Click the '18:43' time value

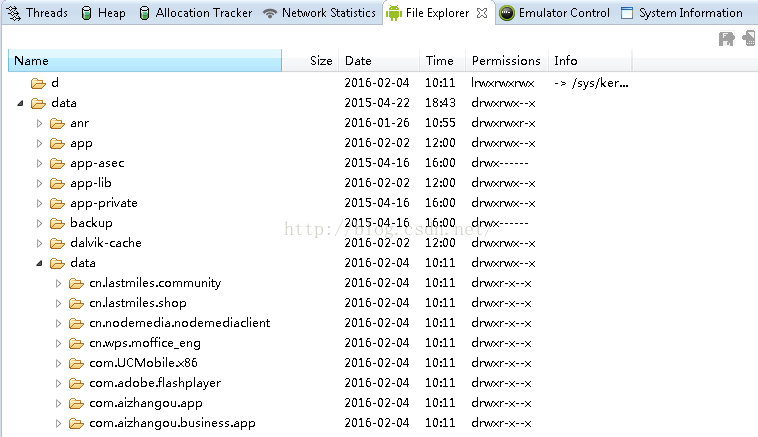[440, 103]
